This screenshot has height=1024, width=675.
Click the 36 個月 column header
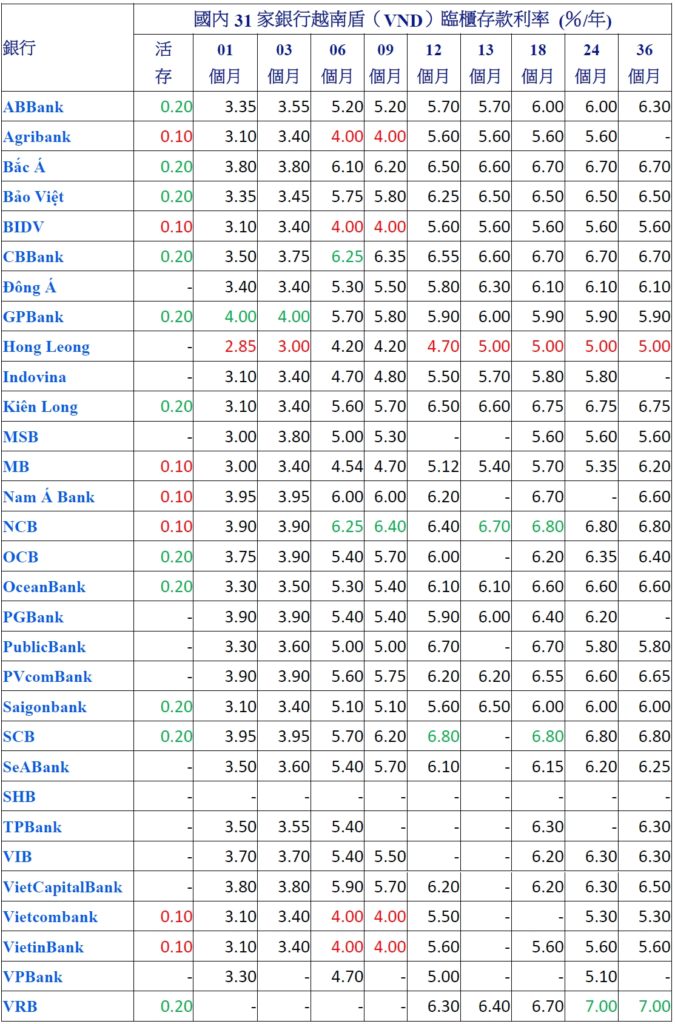coord(644,62)
